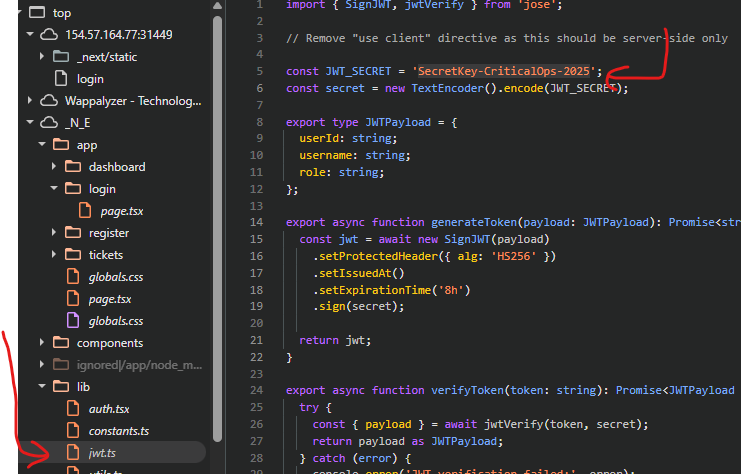Viewport: 741px width, 474px height.
Task: Click the _N_E cloud icon
Action: [x=49, y=122]
